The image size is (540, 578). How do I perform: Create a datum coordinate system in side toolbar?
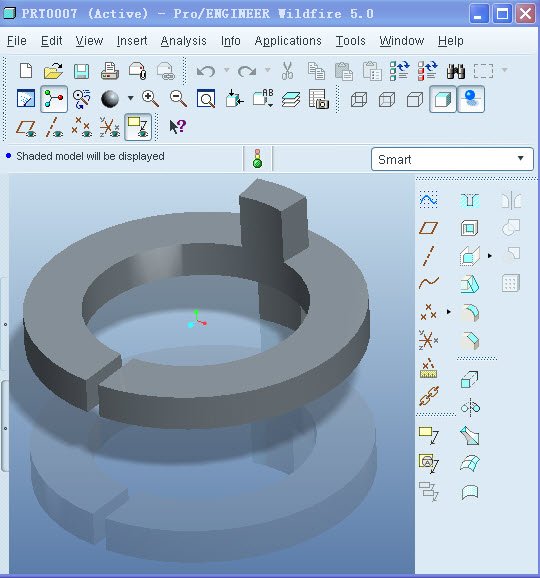(428, 339)
